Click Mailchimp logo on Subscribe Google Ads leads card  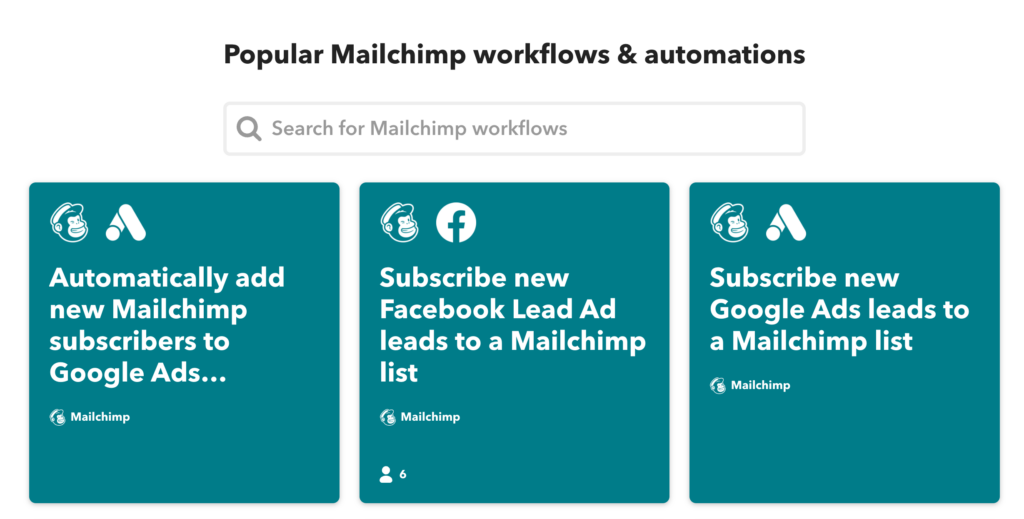point(729,223)
